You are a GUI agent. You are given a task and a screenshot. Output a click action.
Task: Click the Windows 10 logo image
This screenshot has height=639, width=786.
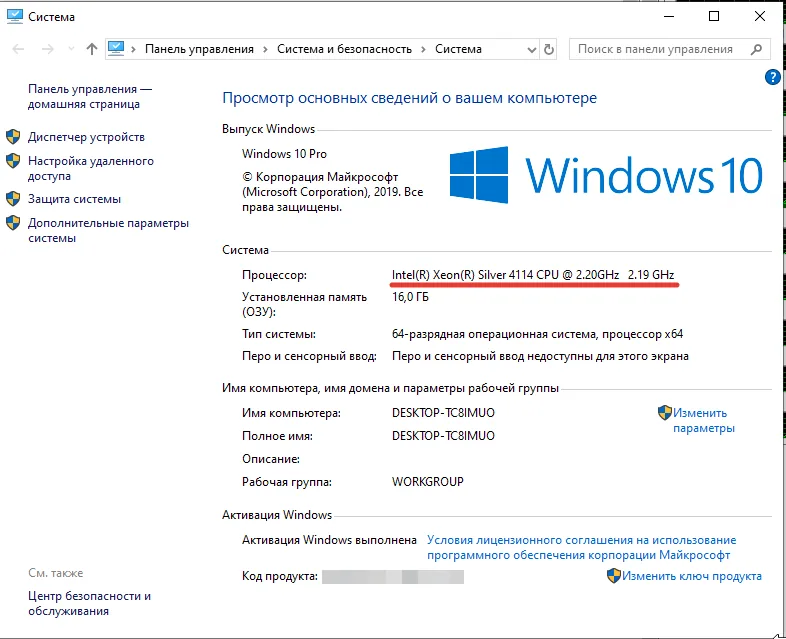coord(606,175)
